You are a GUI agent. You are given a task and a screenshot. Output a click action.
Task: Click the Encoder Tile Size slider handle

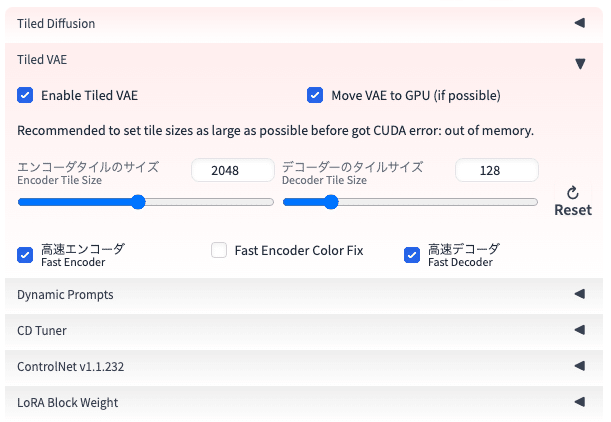click(x=138, y=202)
